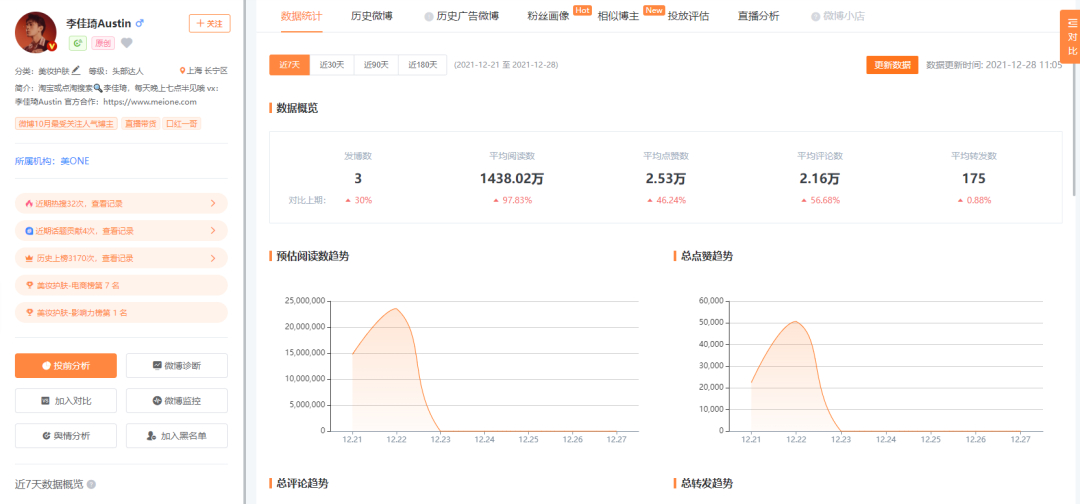
Task: Click the 平均阅读数 value 1438.02万
Action: (x=512, y=179)
